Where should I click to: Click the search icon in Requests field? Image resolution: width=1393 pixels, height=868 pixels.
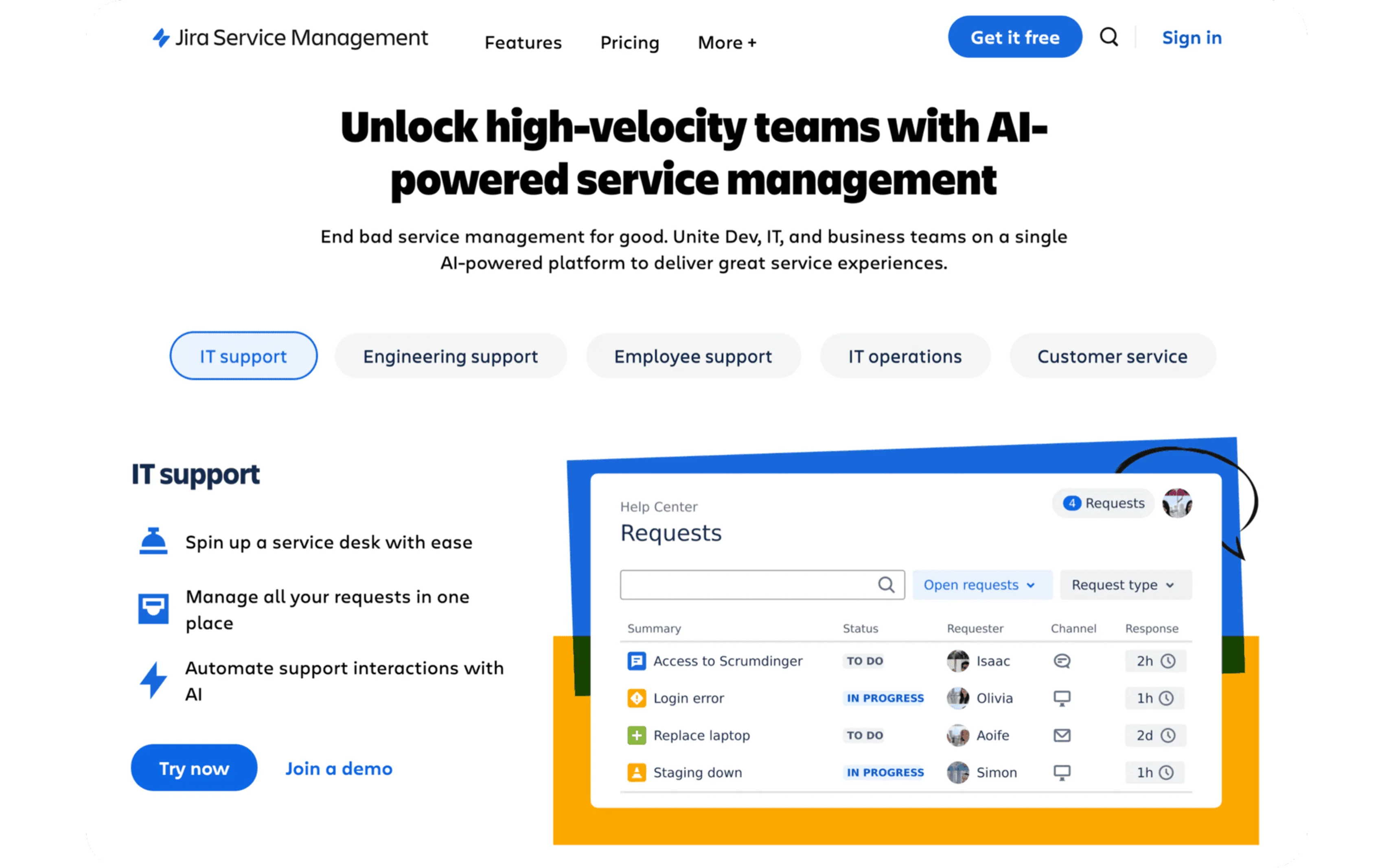(x=886, y=585)
